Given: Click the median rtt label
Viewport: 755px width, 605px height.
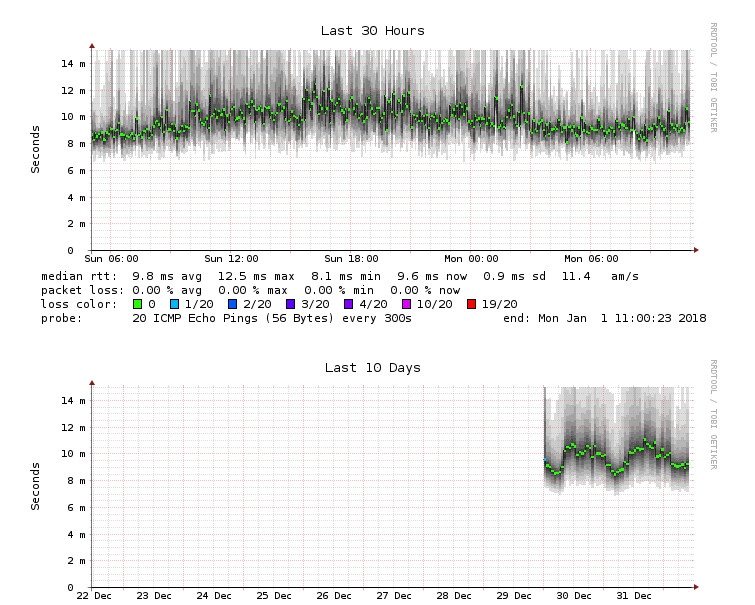Looking at the screenshot, I should coord(79,276).
